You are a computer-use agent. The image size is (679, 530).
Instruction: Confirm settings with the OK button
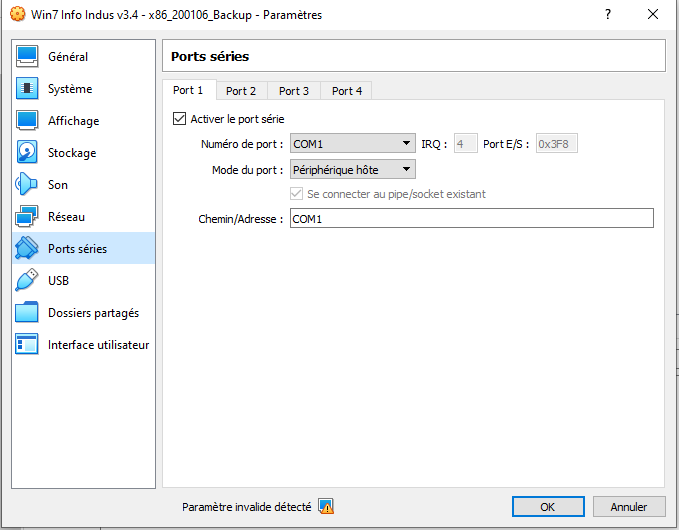pos(548,507)
